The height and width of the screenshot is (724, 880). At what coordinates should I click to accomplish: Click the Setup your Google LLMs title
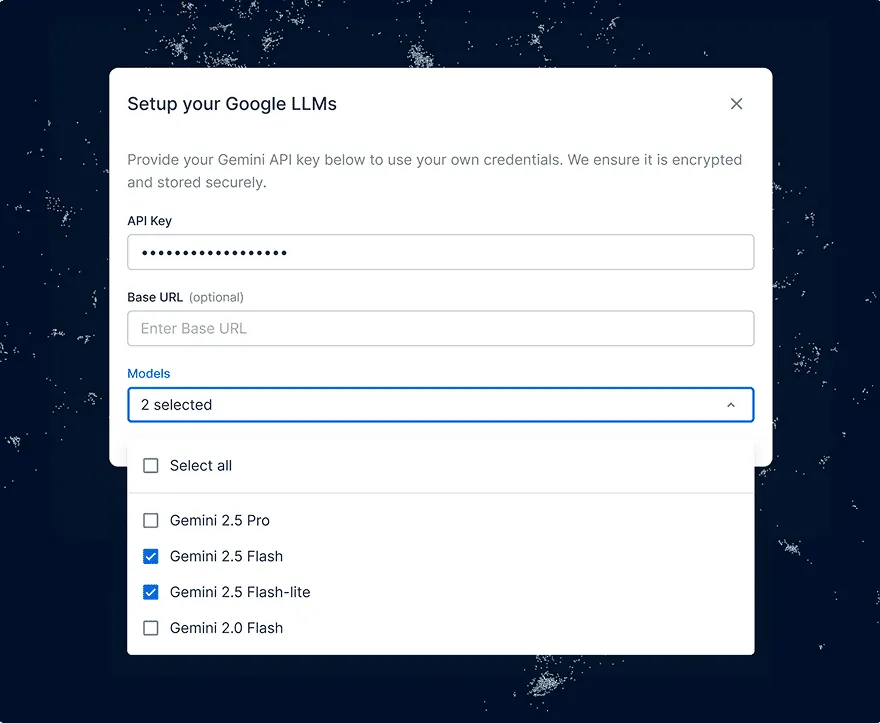(231, 103)
